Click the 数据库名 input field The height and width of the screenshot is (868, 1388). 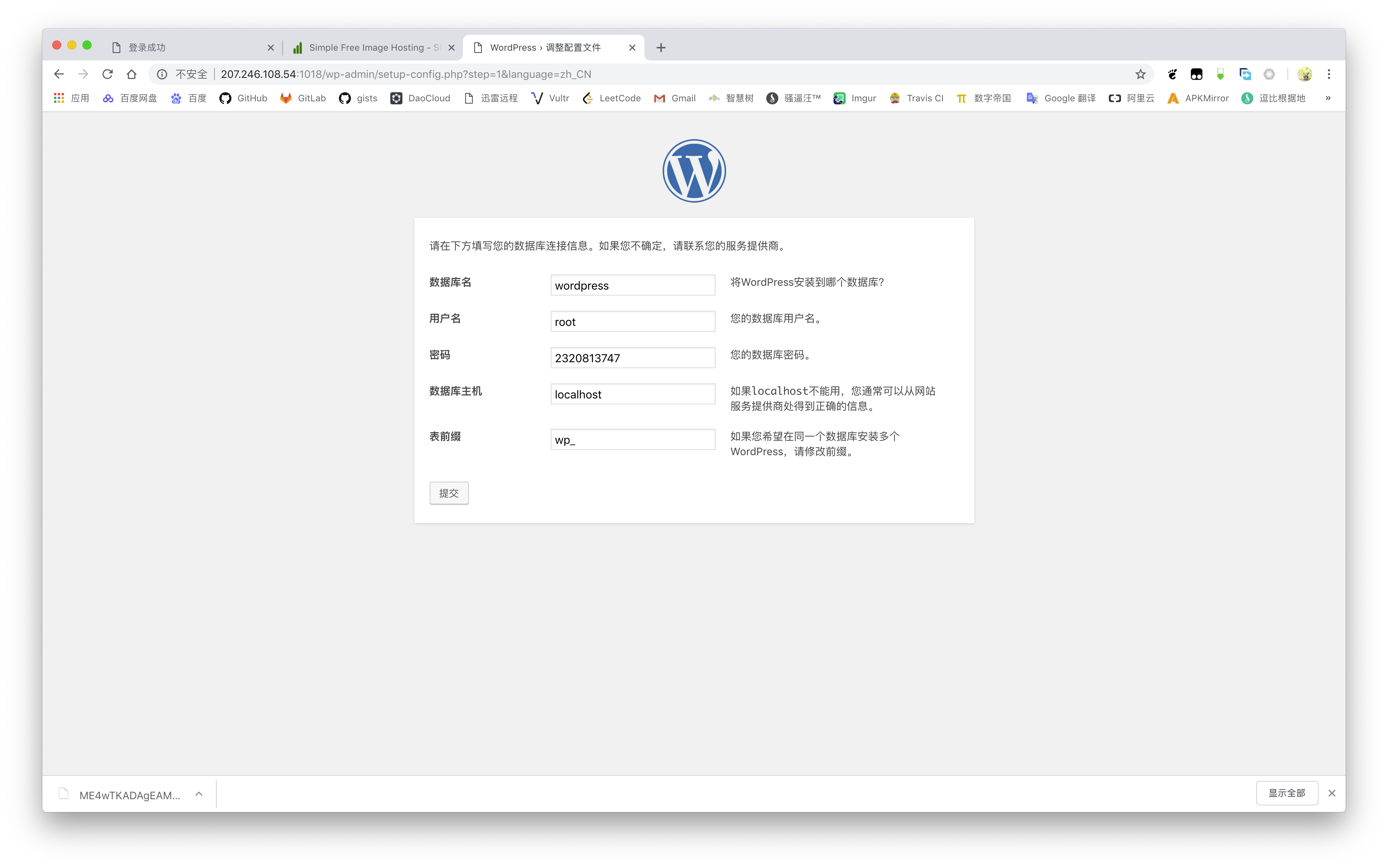coord(632,285)
